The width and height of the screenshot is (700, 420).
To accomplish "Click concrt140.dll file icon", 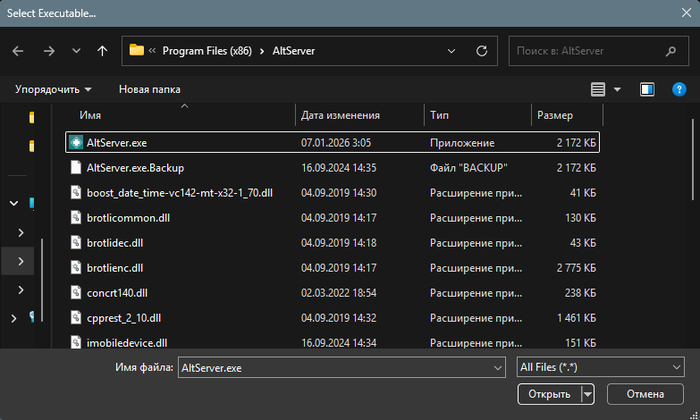I will pos(76,292).
